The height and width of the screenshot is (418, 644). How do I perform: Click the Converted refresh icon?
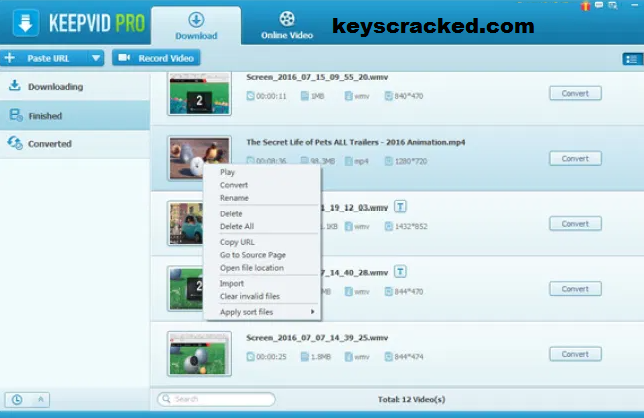coord(15,143)
